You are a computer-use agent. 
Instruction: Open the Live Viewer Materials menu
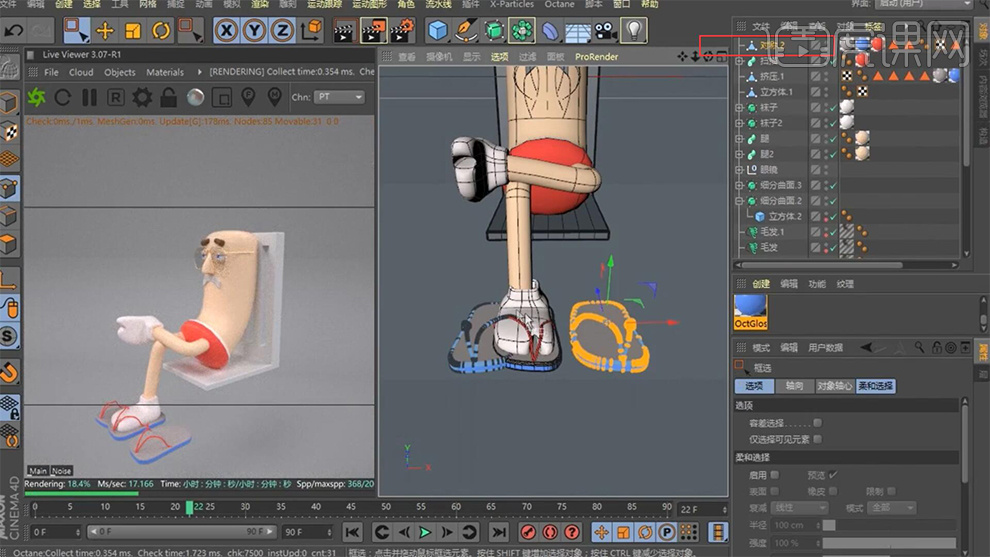click(165, 73)
